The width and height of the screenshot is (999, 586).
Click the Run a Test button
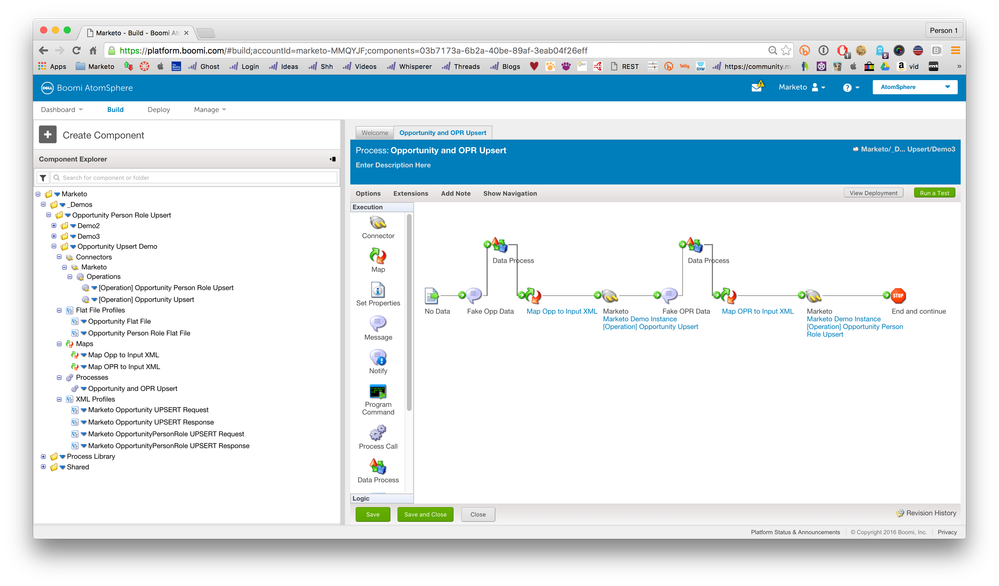[934, 193]
